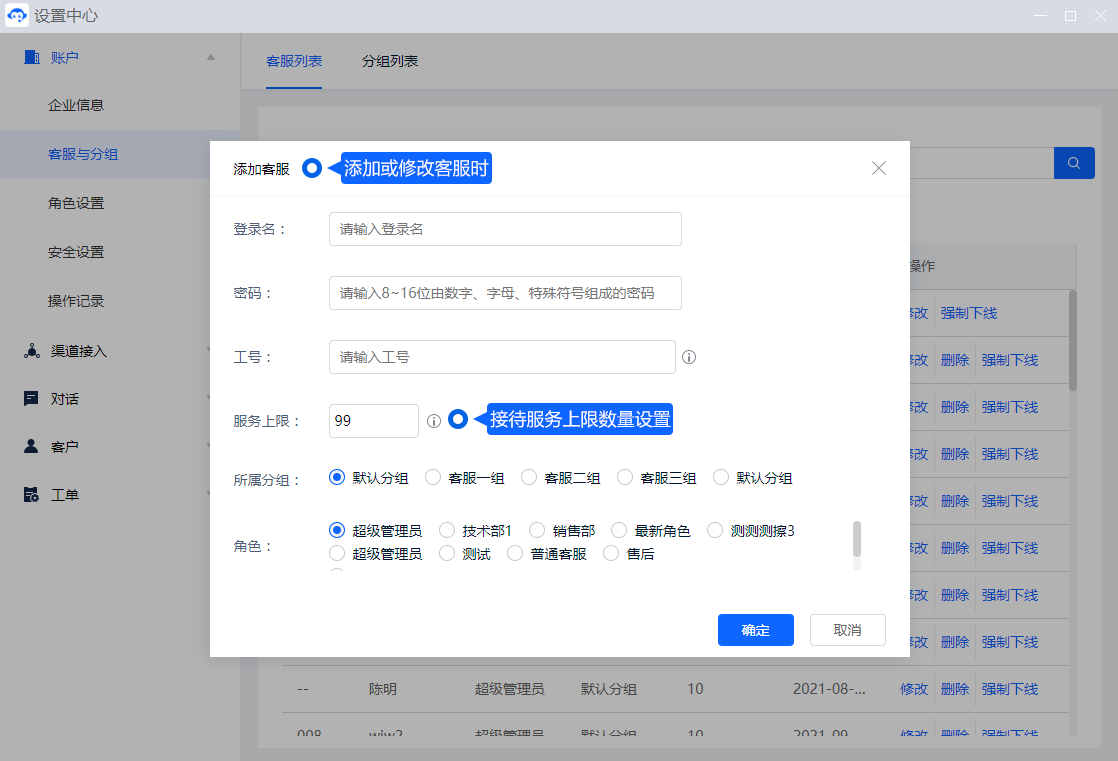Switch to 客服列表 tab
Screen dimensions: 1118x761
294,61
